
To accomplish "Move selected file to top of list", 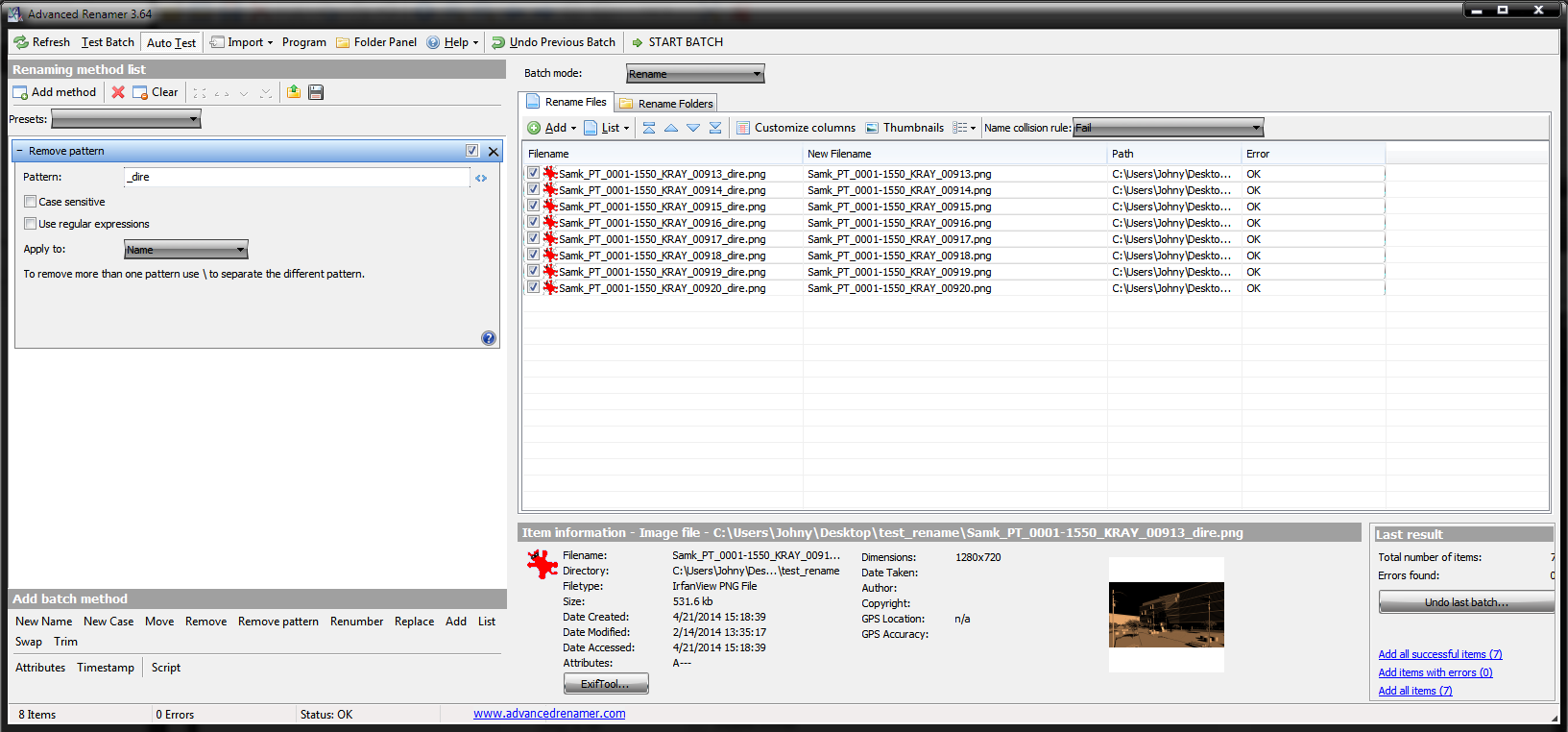I will [x=649, y=128].
